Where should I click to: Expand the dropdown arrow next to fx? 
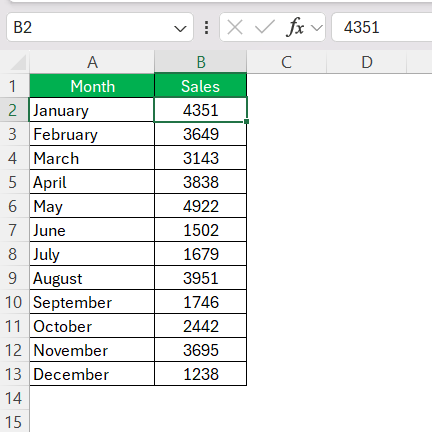pyautogui.click(x=317, y=28)
